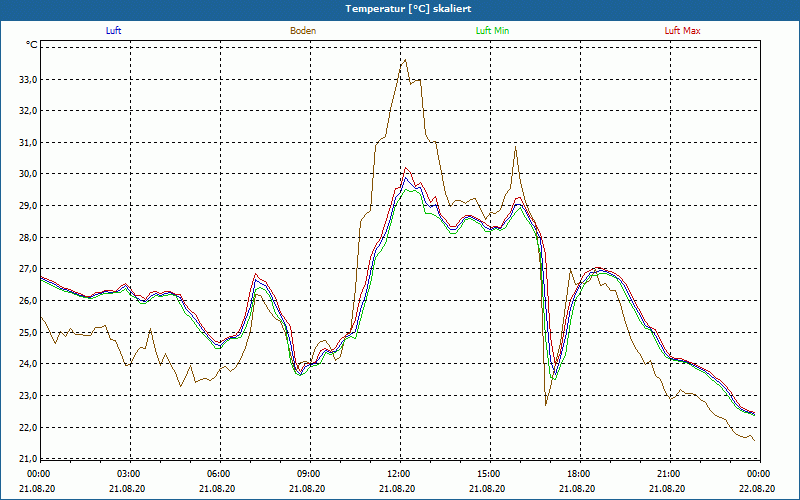
Task: Click the 24,0 y-axis value
Action: [x=29, y=364]
